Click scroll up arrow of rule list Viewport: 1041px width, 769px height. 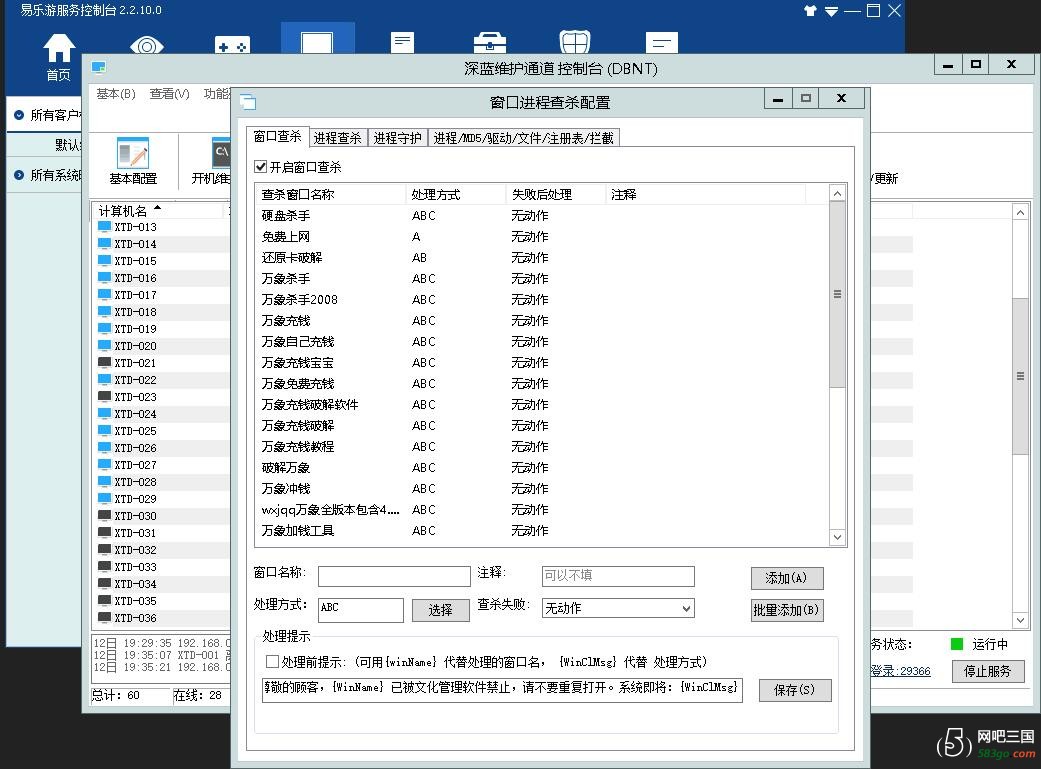click(x=837, y=193)
